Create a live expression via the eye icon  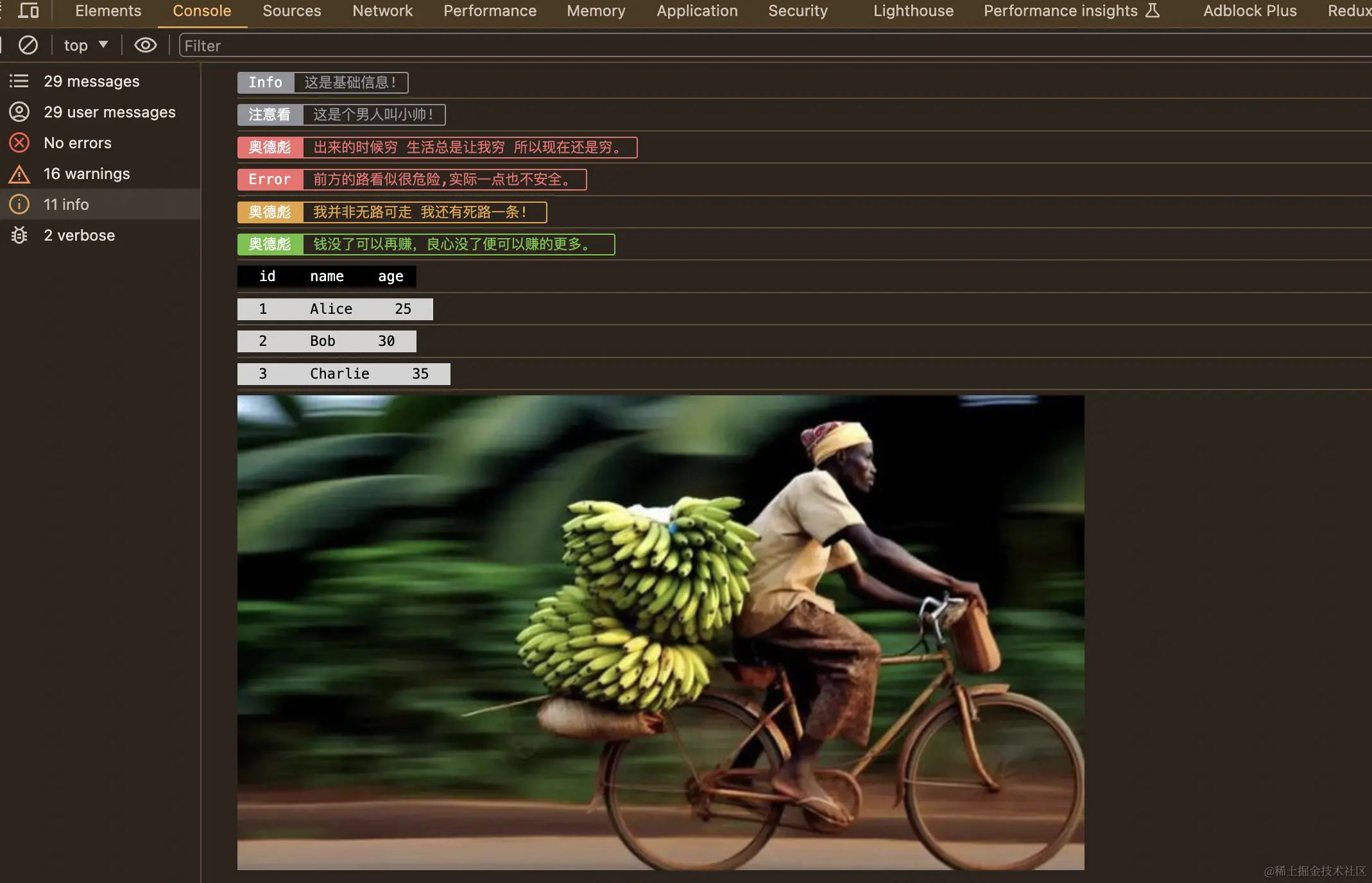click(x=145, y=45)
